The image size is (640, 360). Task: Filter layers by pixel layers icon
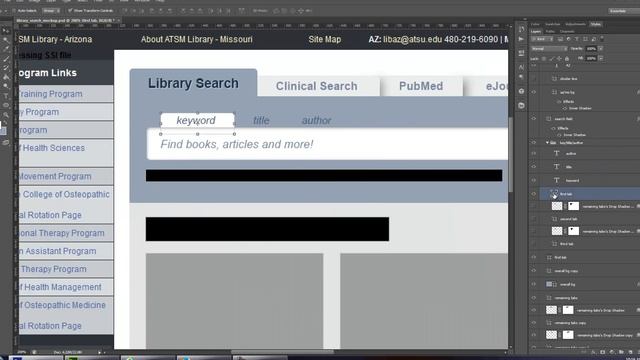(560, 39)
